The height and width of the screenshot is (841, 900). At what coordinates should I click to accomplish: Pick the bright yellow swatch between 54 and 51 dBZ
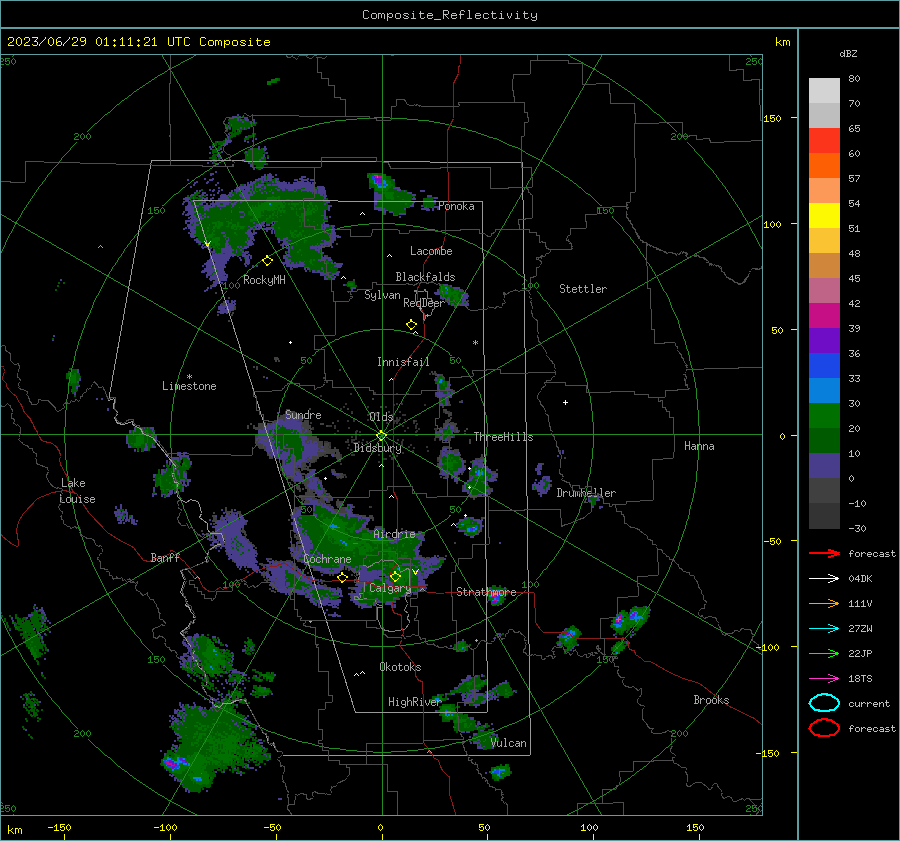click(824, 216)
